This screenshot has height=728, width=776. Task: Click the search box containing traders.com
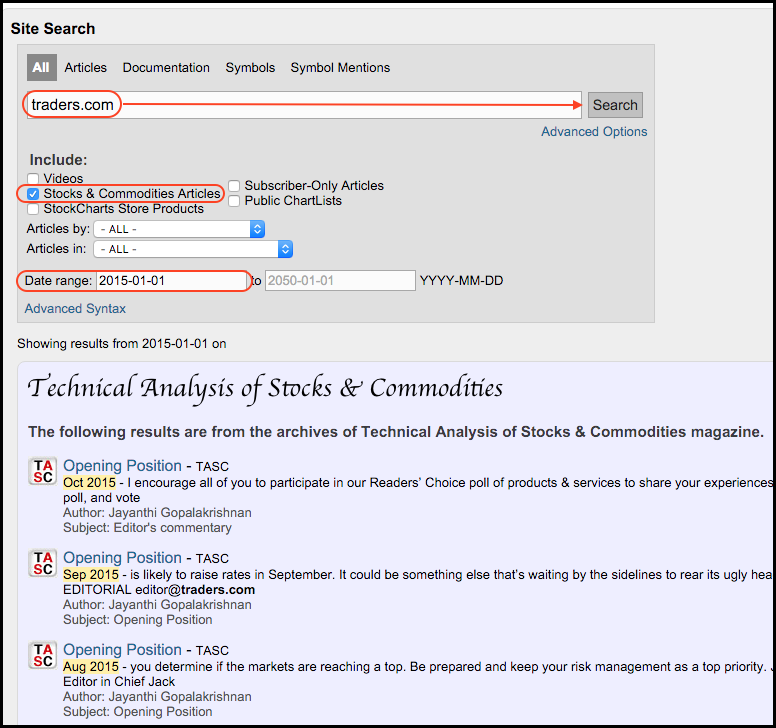coord(300,104)
